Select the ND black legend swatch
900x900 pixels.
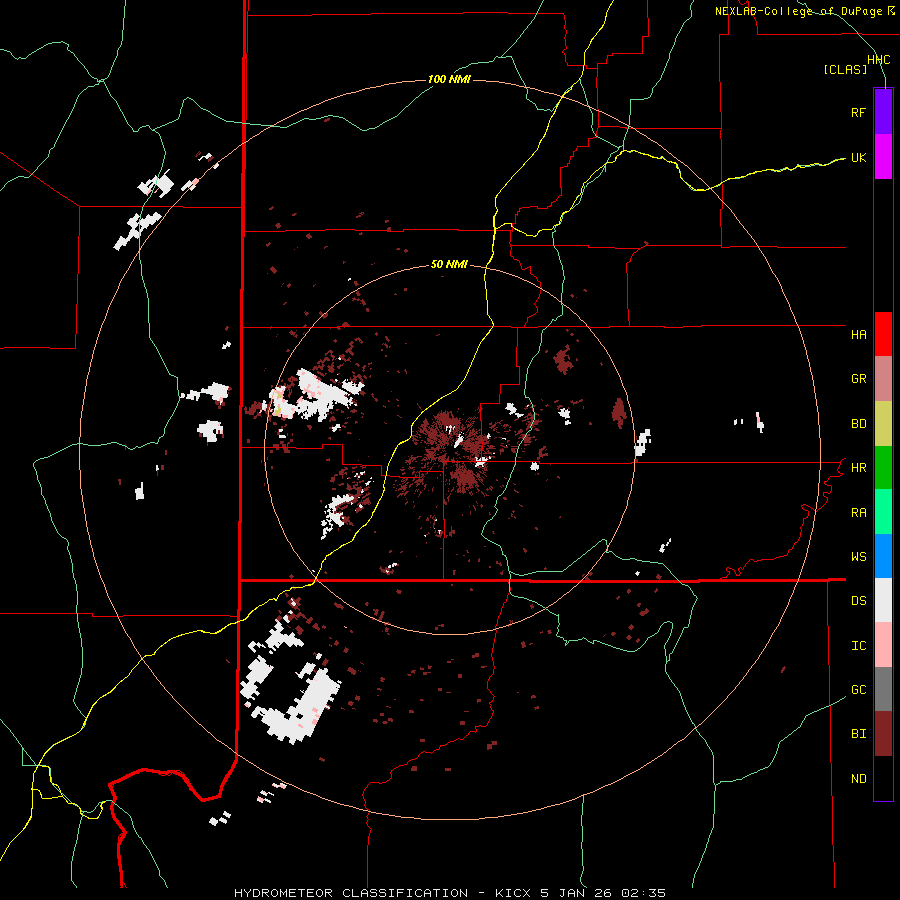(x=883, y=778)
